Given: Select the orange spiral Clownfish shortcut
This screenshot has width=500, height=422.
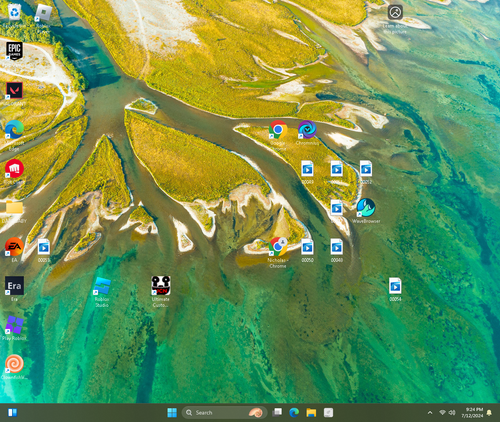Looking at the screenshot, I should click(x=14, y=364).
